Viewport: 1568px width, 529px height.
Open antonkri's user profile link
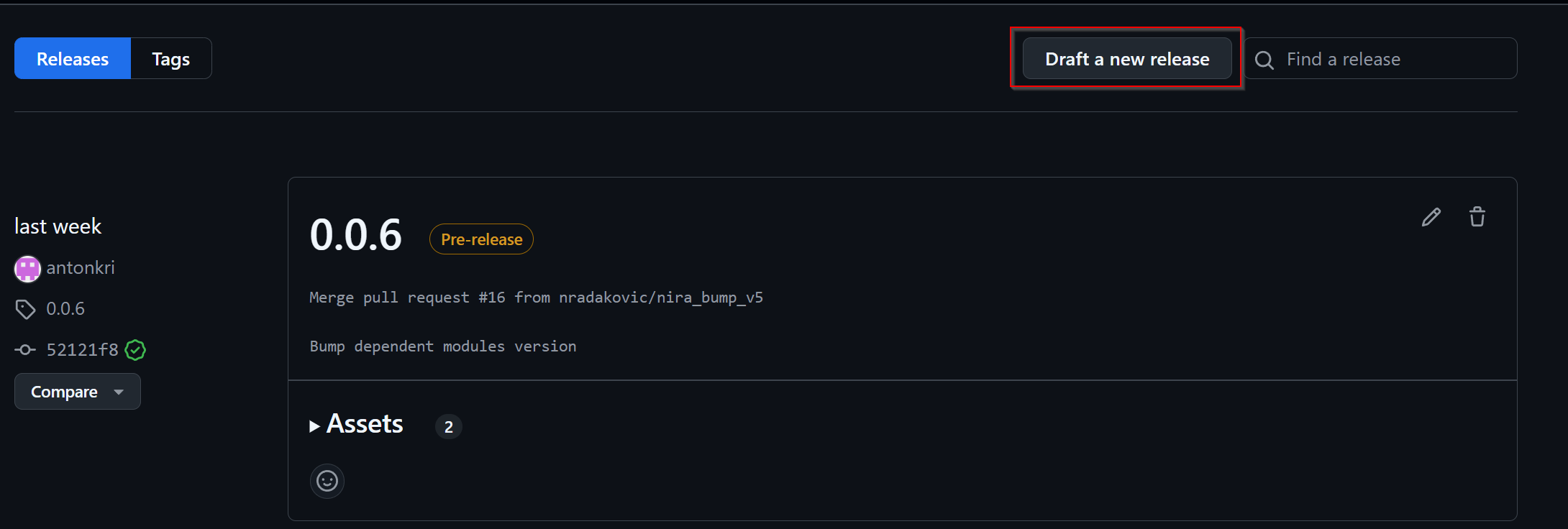pyautogui.click(x=81, y=268)
